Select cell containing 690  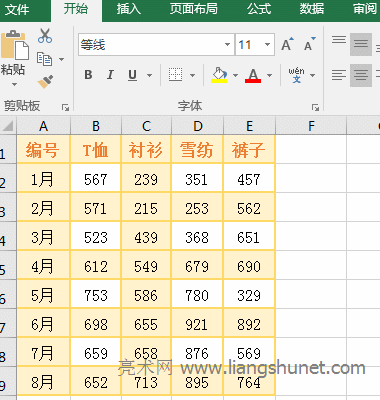(249, 265)
